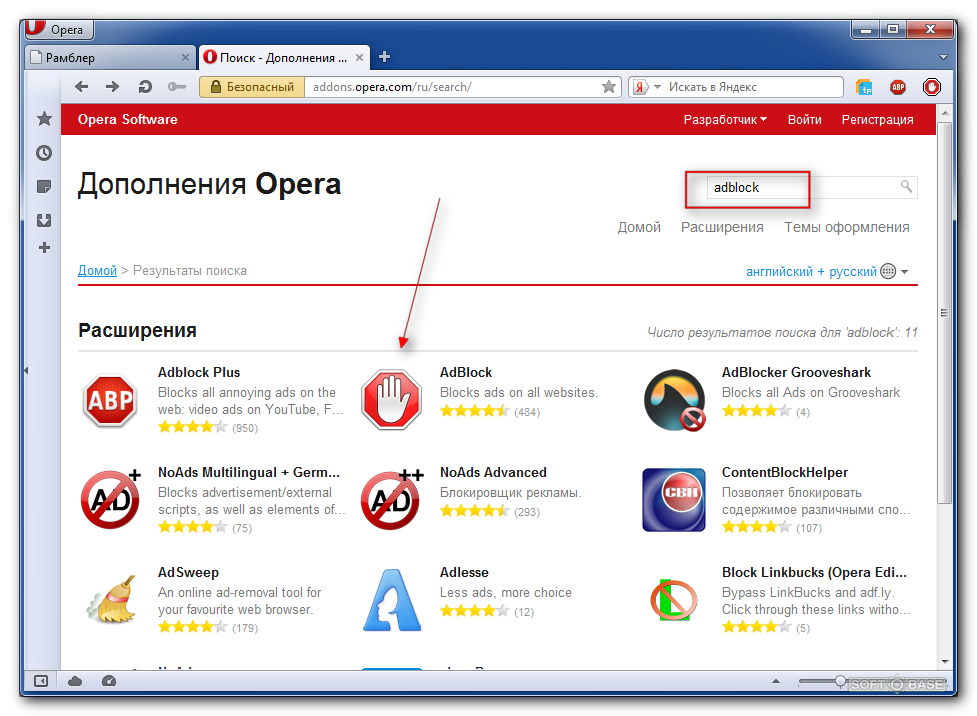Submit the add-on search with the magnifier
977x716 pixels.
906,186
